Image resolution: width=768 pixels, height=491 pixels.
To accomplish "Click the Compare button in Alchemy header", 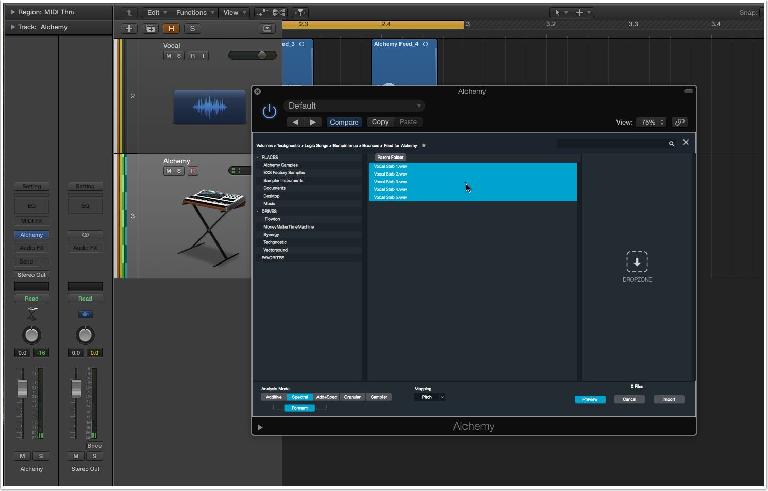I will point(344,122).
